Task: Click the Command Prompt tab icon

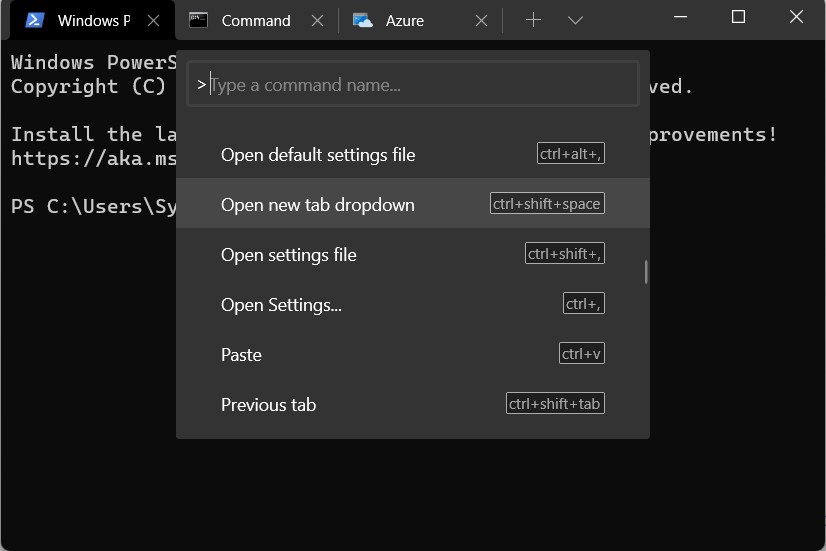Action: click(x=198, y=21)
